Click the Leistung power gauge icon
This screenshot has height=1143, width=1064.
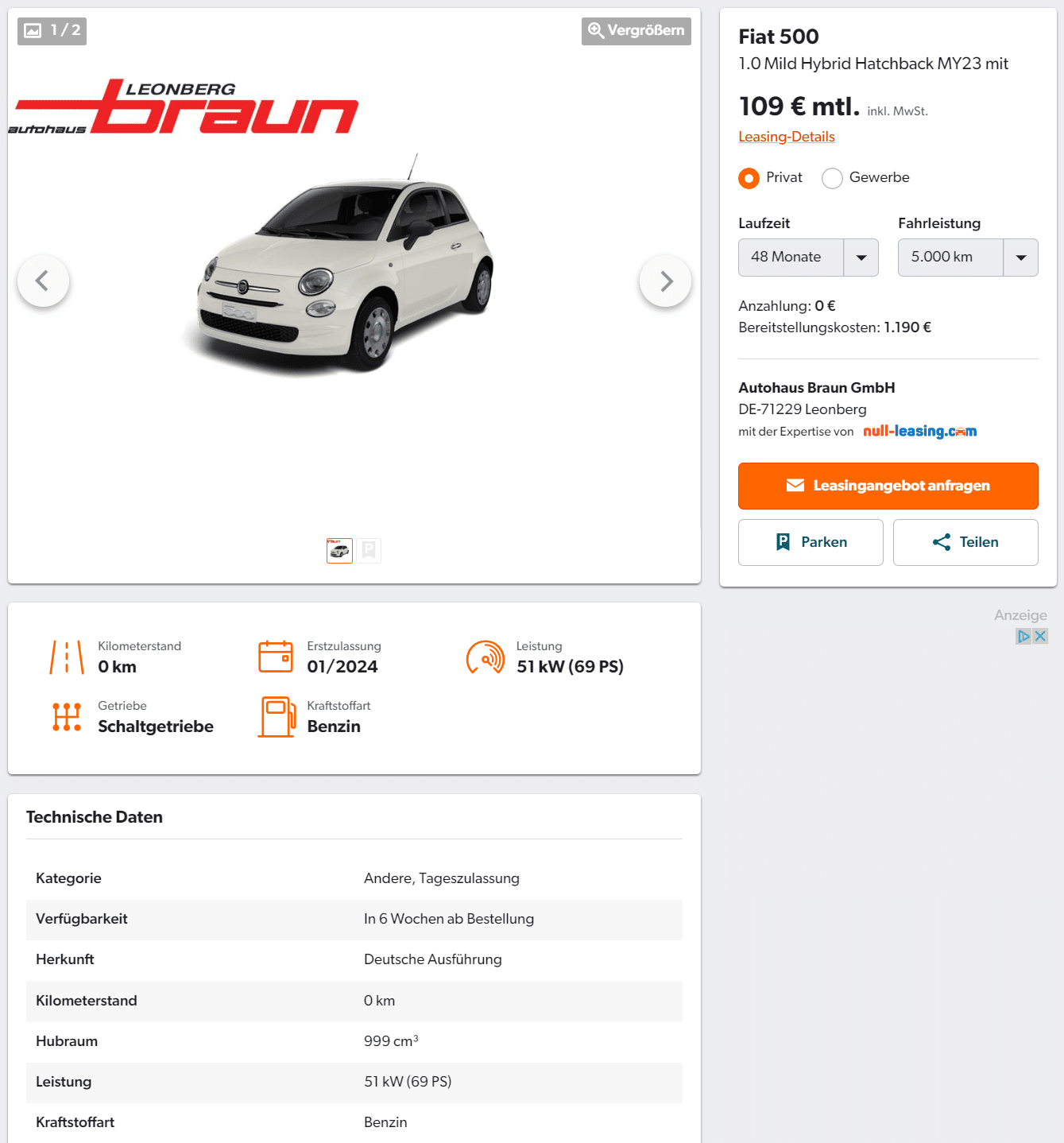(x=486, y=657)
